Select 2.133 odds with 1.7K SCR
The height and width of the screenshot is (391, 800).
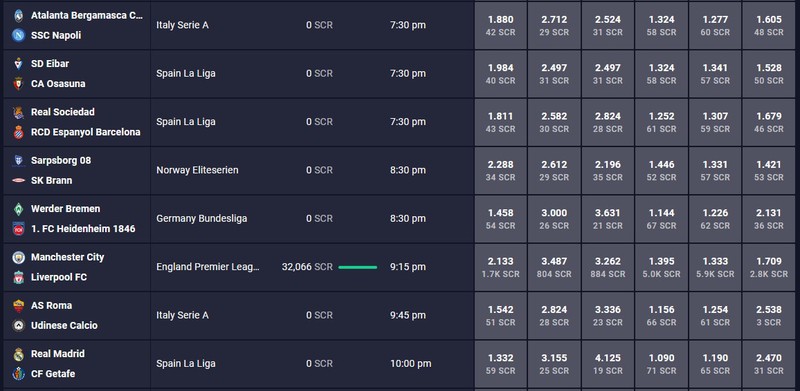click(x=501, y=267)
